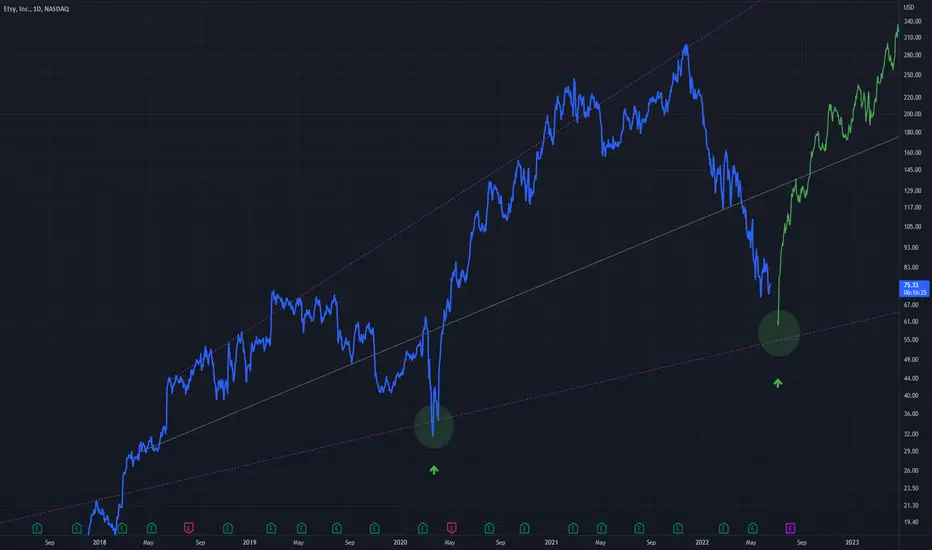932x550 pixels.
Task: Click the 200.00 price axis label
Action: pos(912,114)
